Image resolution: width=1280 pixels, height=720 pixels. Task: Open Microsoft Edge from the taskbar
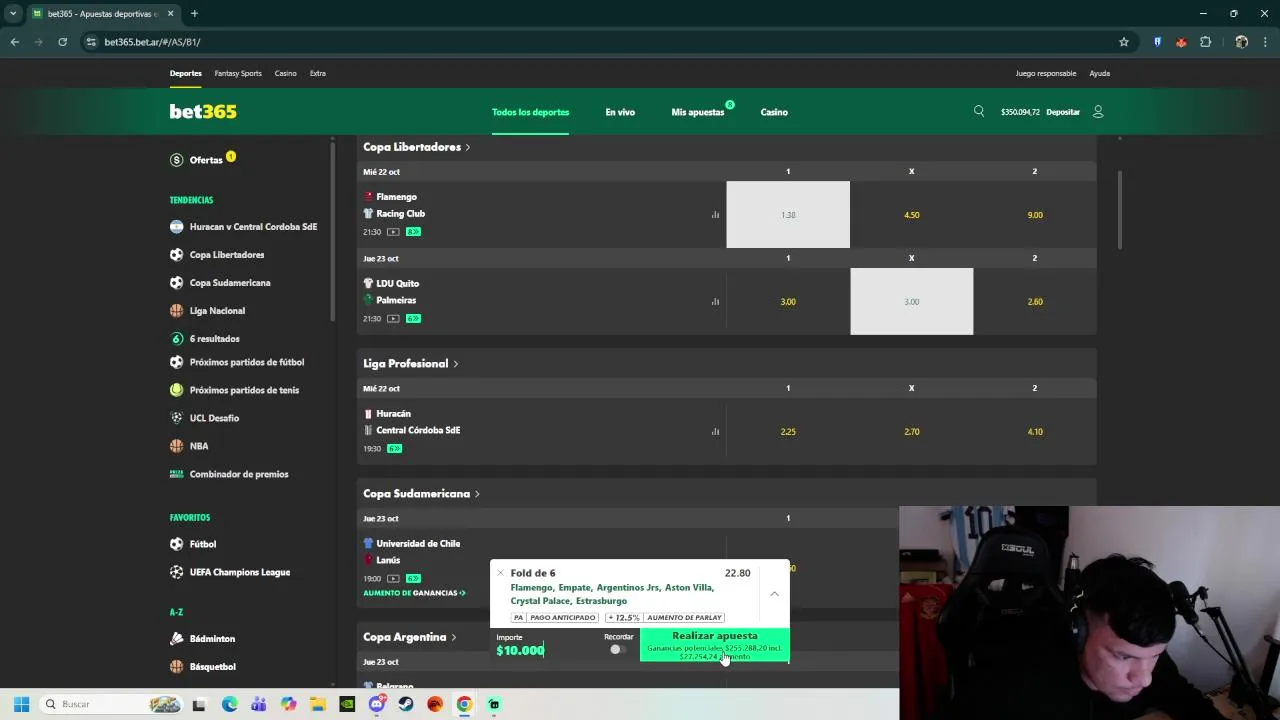pyautogui.click(x=229, y=704)
